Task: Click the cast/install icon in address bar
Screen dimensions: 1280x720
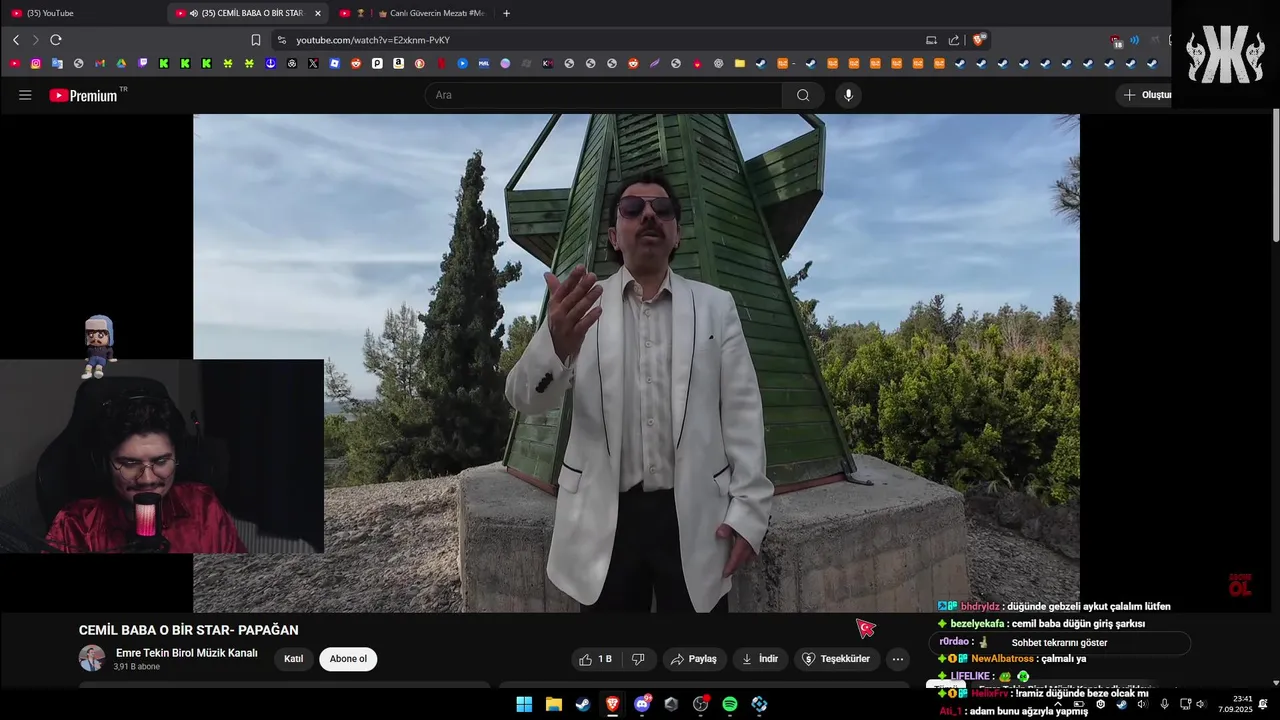Action: pyautogui.click(x=931, y=40)
